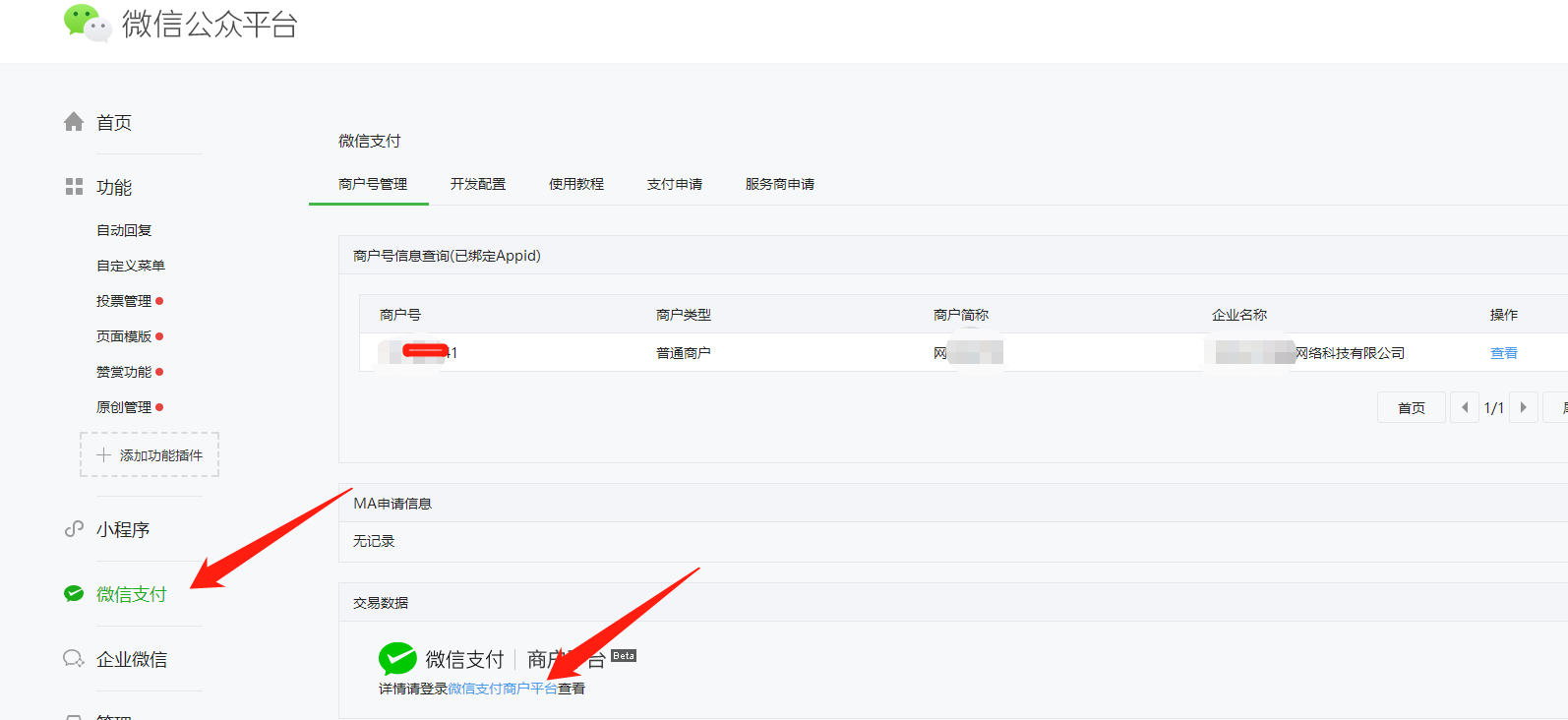Image resolution: width=1568 pixels, height=720 pixels.
Task: Switch to the 商户号管理 tab
Action: tap(373, 184)
